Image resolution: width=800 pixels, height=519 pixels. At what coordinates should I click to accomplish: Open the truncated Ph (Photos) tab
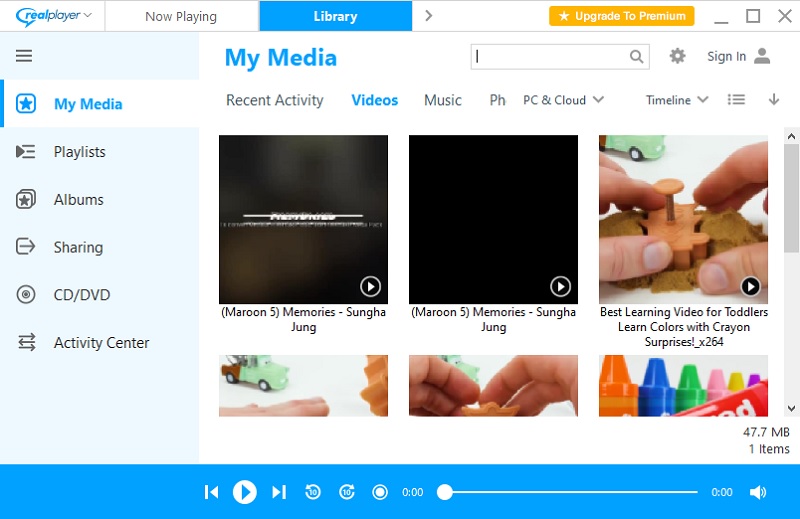tap(497, 100)
